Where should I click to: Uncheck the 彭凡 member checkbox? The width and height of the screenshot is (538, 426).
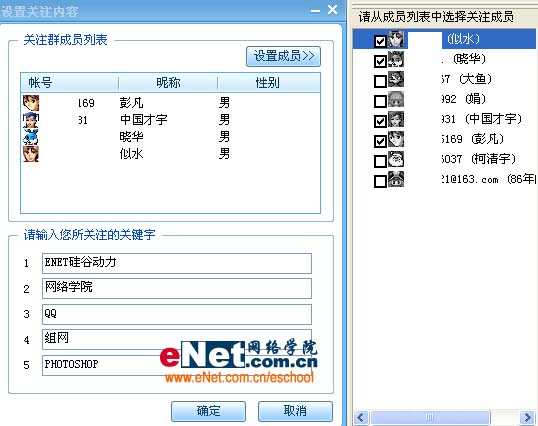pyautogui.click(x=380, y=141)
